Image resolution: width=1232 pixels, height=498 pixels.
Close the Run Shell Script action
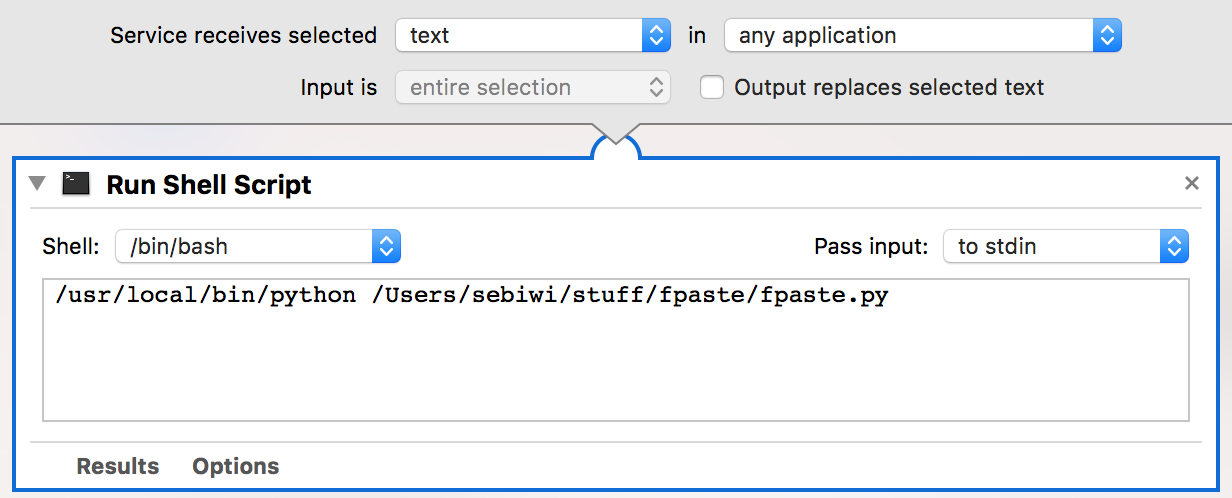pyautogui.click(x=1191, y=184)
